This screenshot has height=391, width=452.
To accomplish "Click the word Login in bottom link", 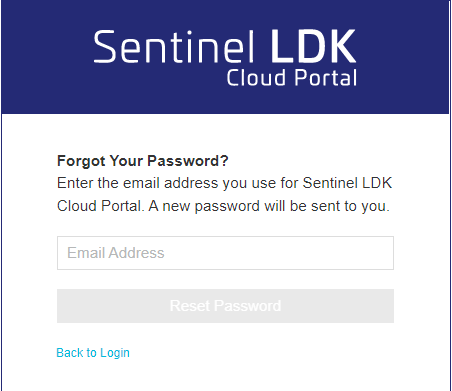I will (115, 353).
